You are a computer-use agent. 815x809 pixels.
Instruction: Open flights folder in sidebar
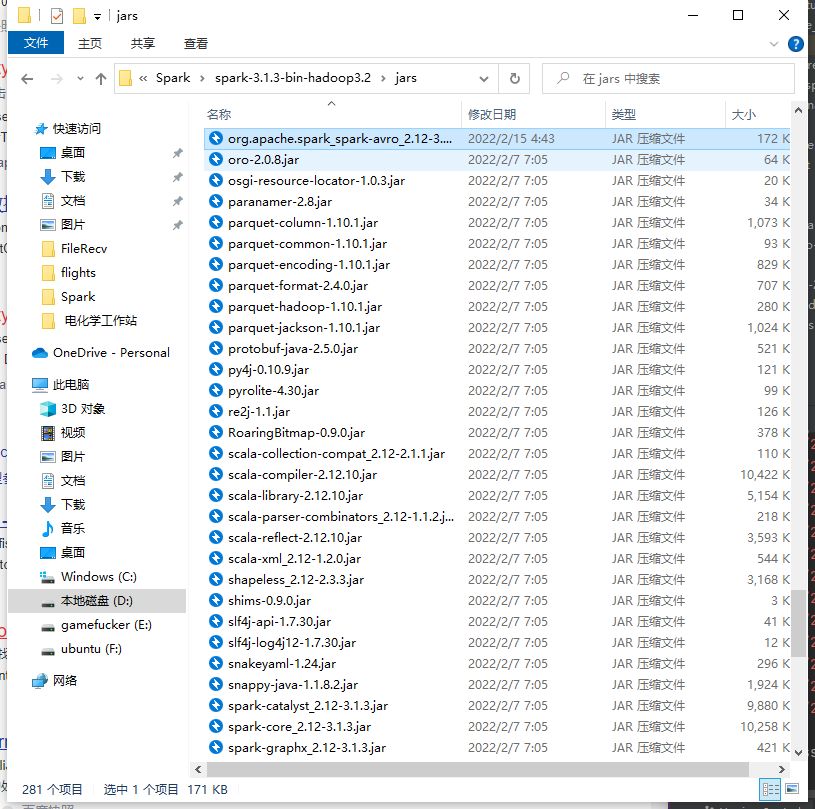point(78,272)
